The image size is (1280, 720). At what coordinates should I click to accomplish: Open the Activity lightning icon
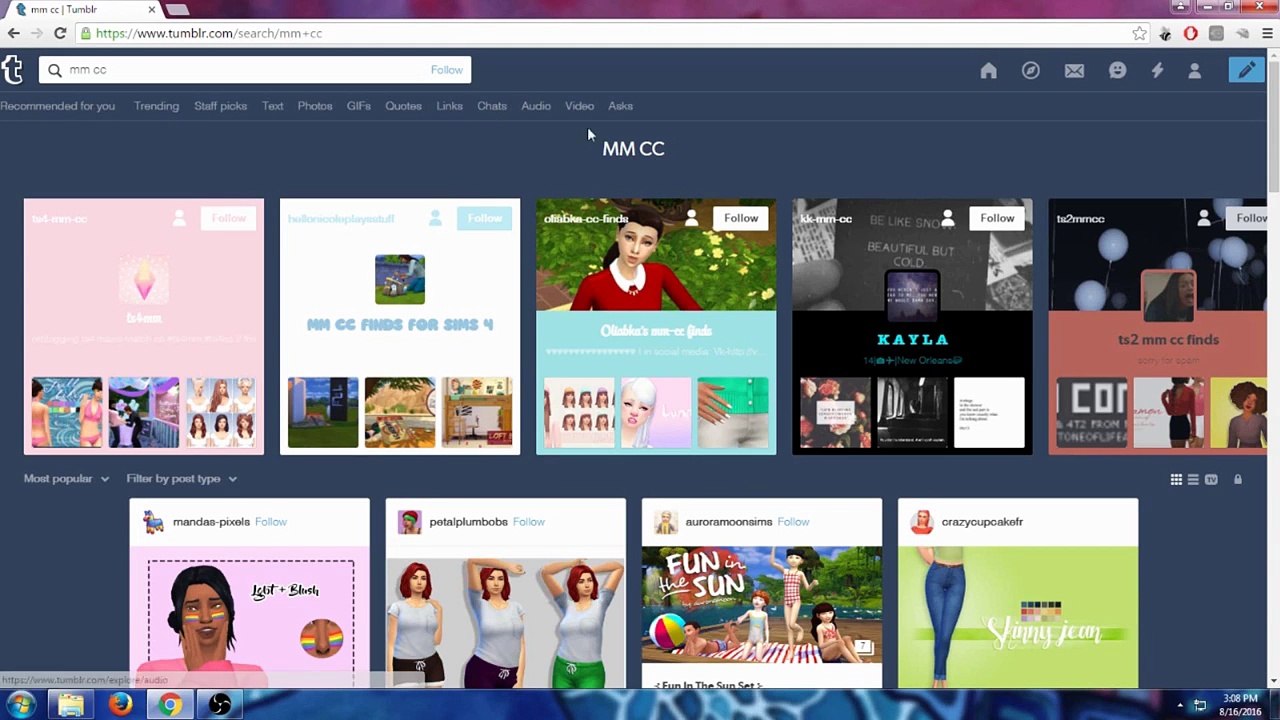point(1157,70)
